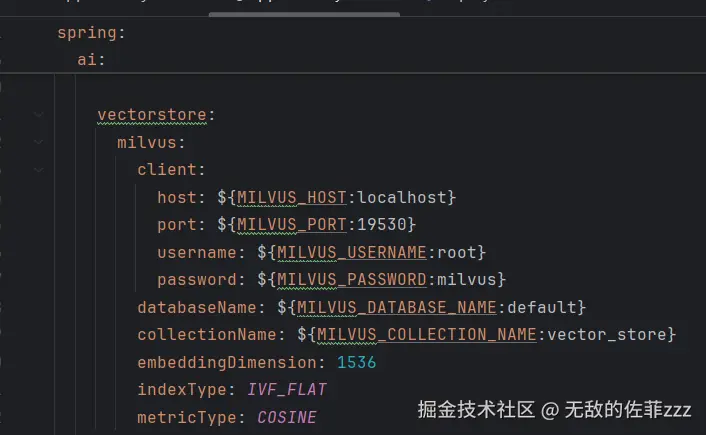Click the MILVUS_PORT variable
The height and width of the screenshot is (435, 706).
(291, 224)
